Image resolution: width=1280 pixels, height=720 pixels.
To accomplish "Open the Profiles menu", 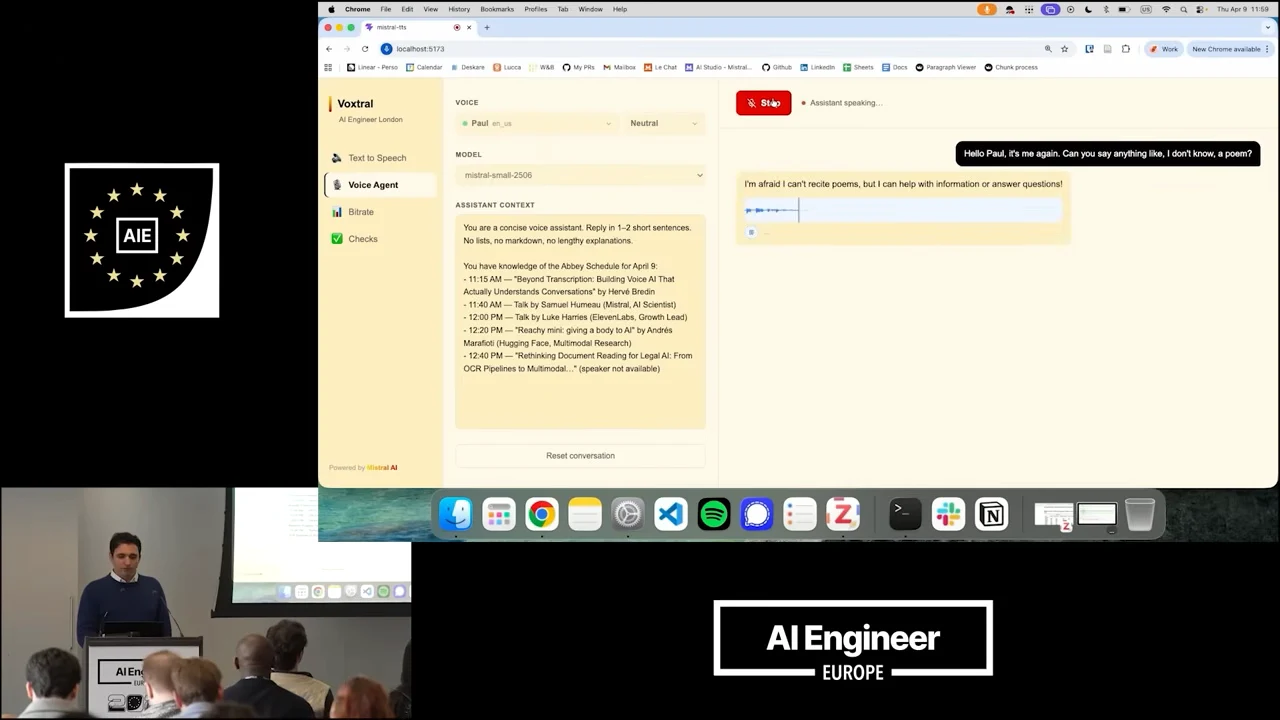I will (x=536, y=9).
